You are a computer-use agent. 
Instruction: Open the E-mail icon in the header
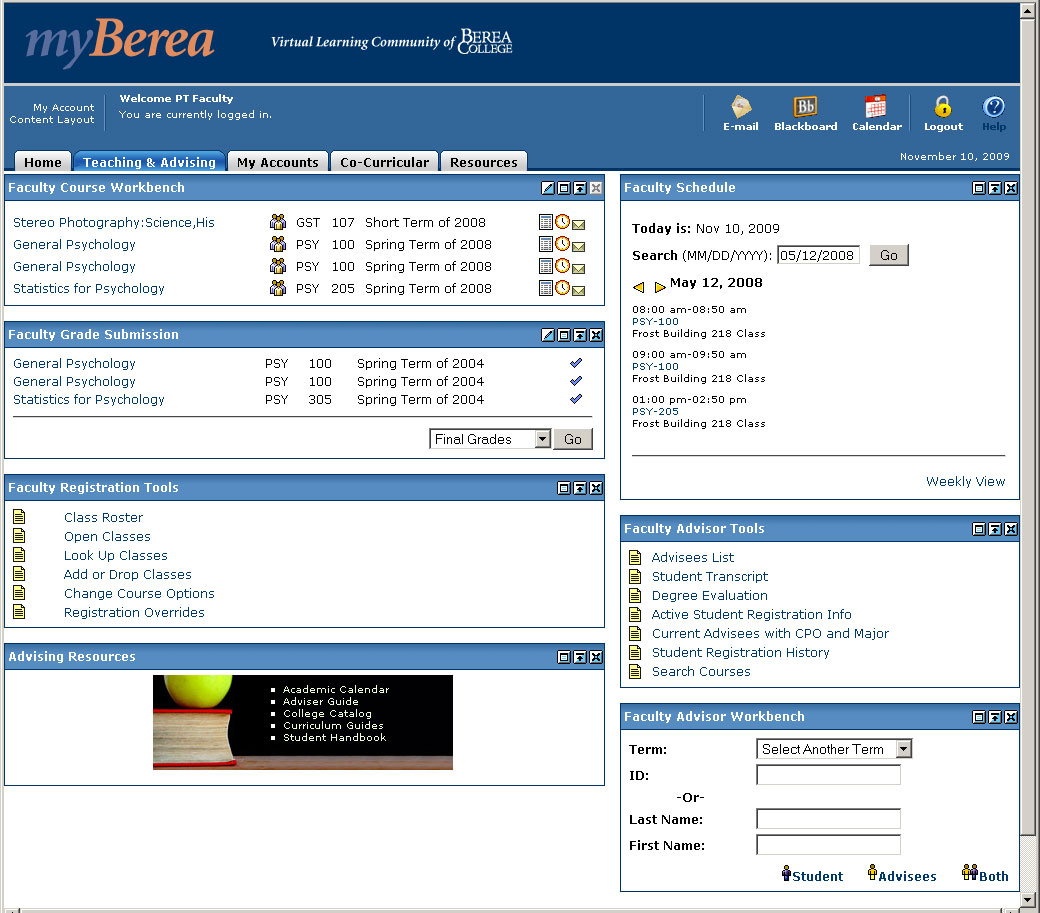pos(741,107)
